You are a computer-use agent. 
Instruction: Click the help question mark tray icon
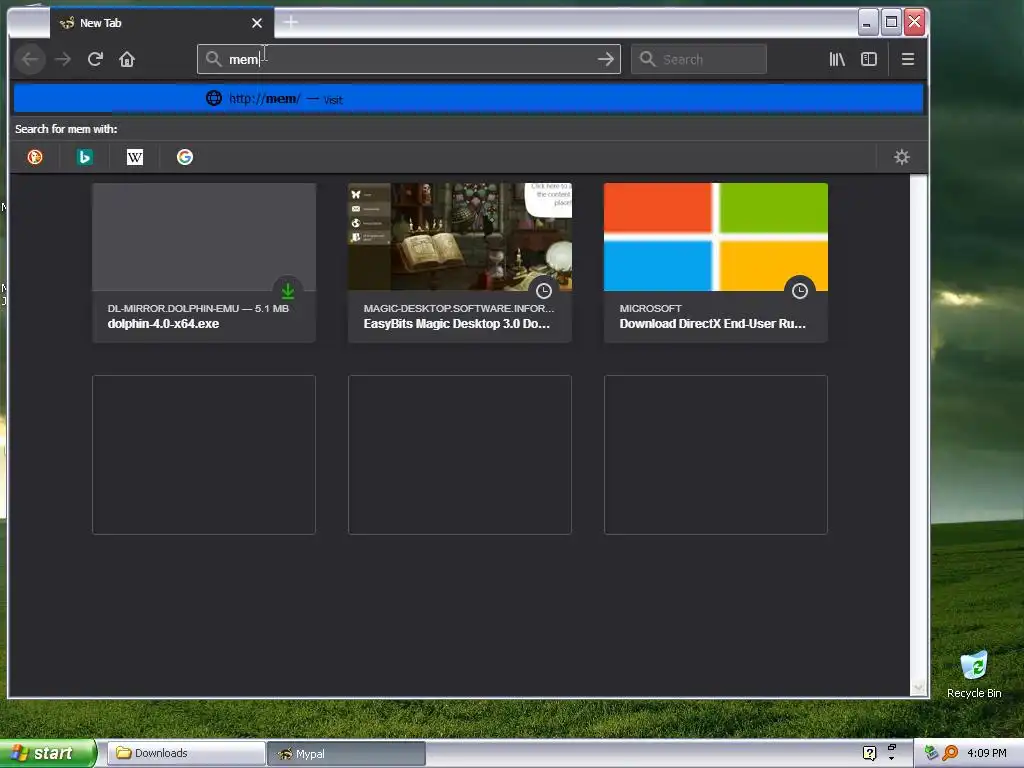point(869,753)
